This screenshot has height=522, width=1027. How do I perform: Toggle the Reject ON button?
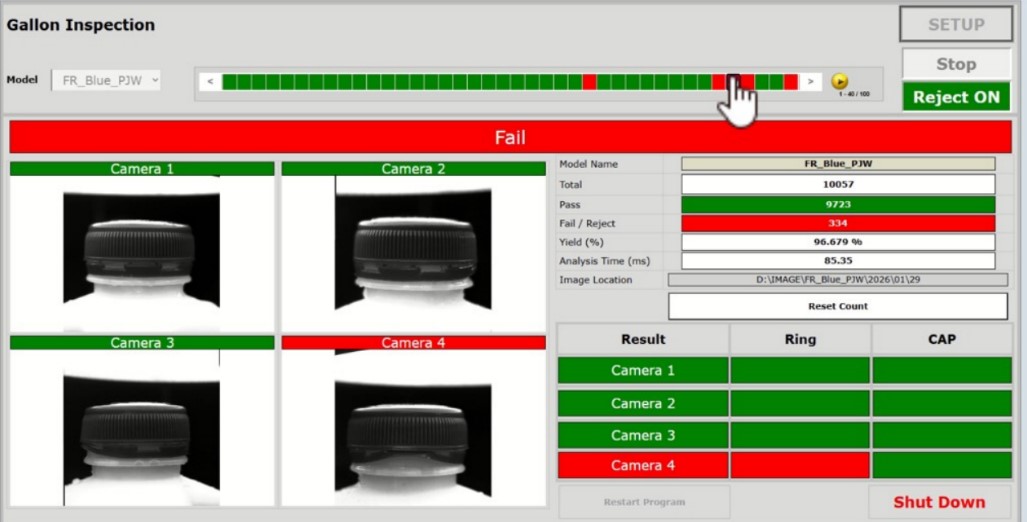click(x=955, y=97)
